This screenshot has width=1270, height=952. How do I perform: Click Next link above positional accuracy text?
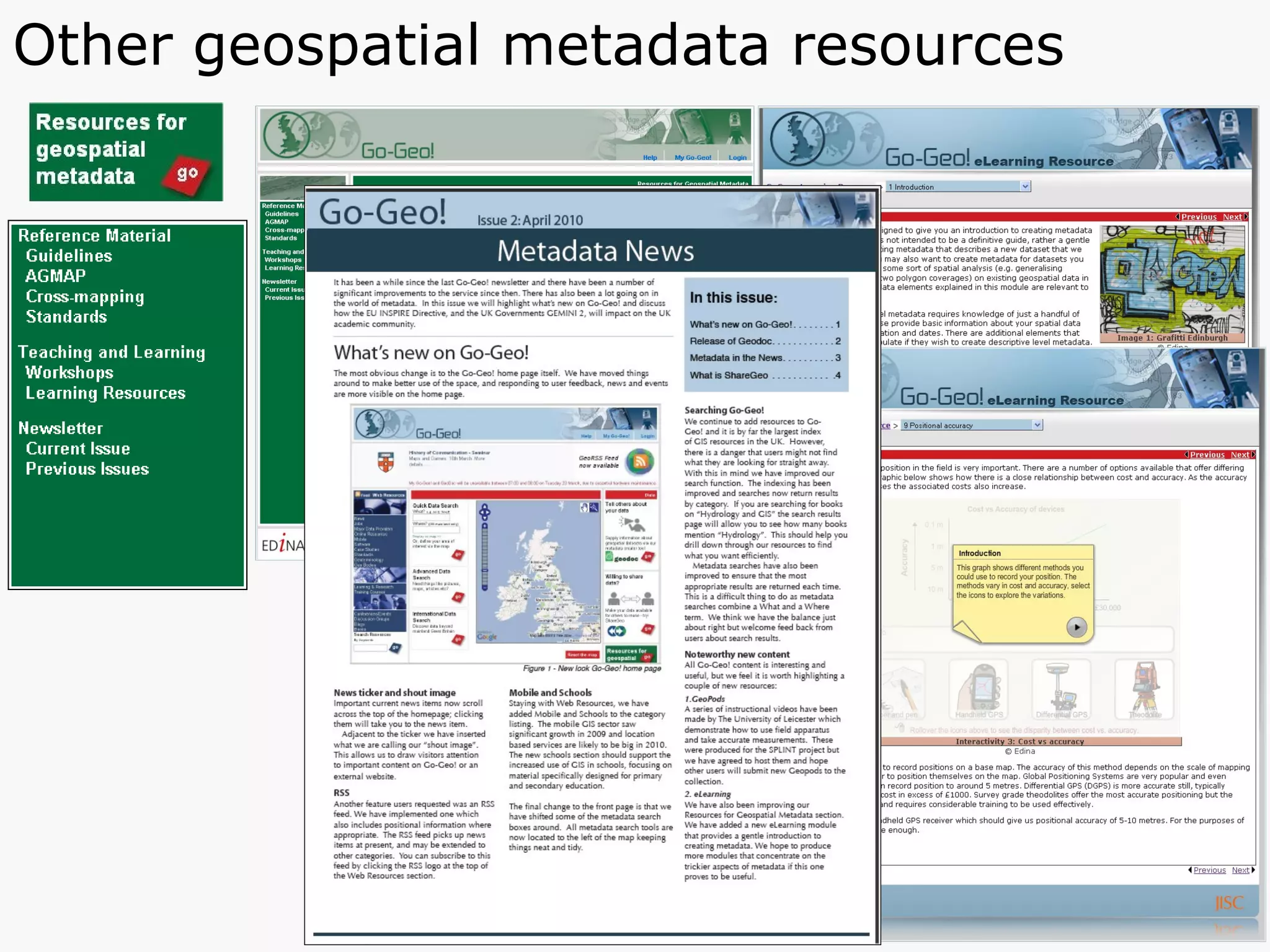1241,455
